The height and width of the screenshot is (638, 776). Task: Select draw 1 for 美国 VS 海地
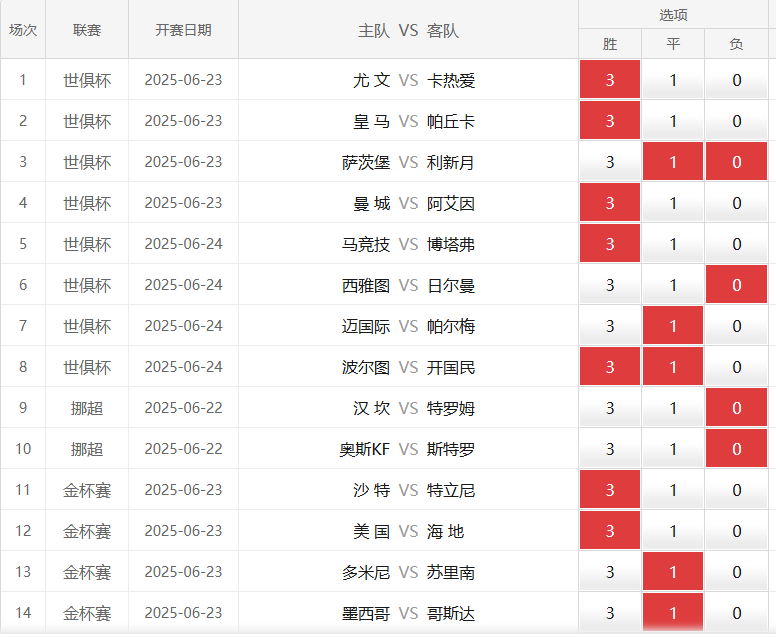click(673, 531)
